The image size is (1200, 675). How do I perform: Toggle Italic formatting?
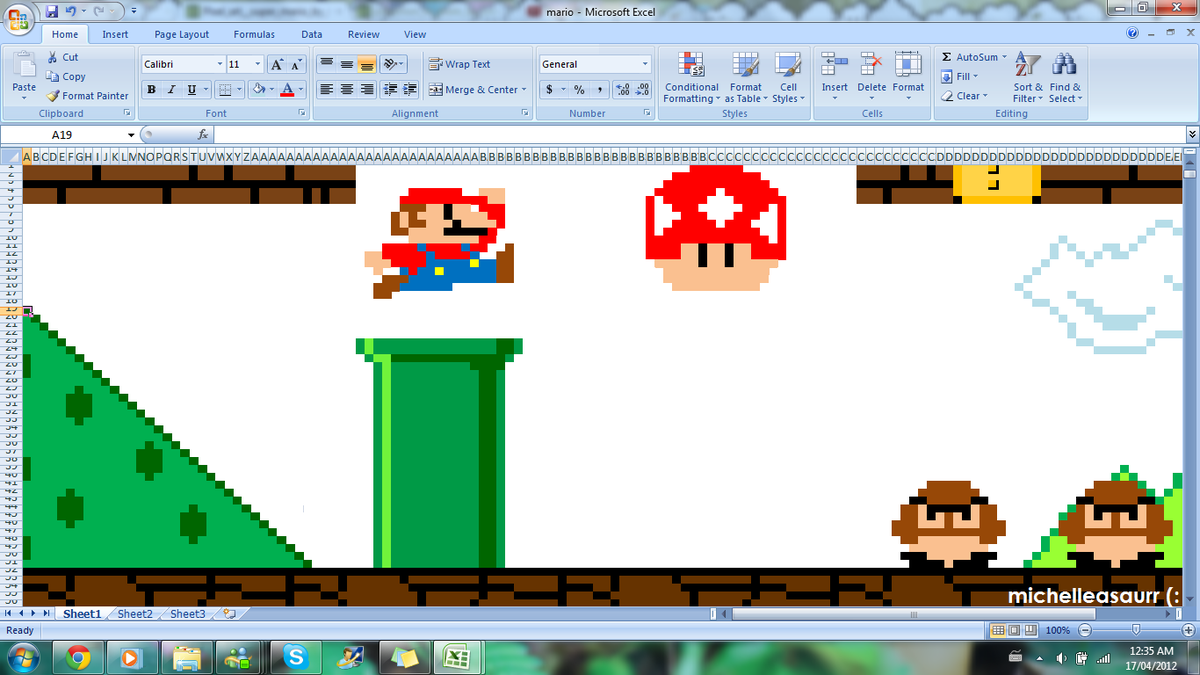(x=171, y=90)
